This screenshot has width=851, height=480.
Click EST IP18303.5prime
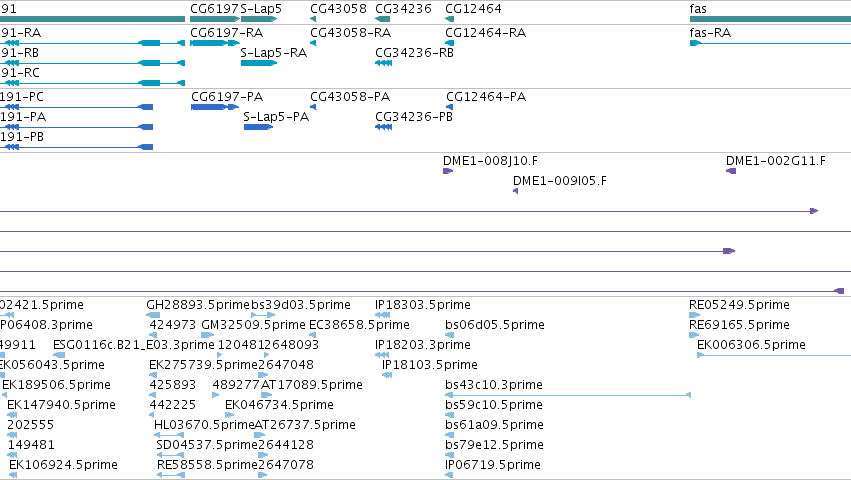[x=423, y=305]
